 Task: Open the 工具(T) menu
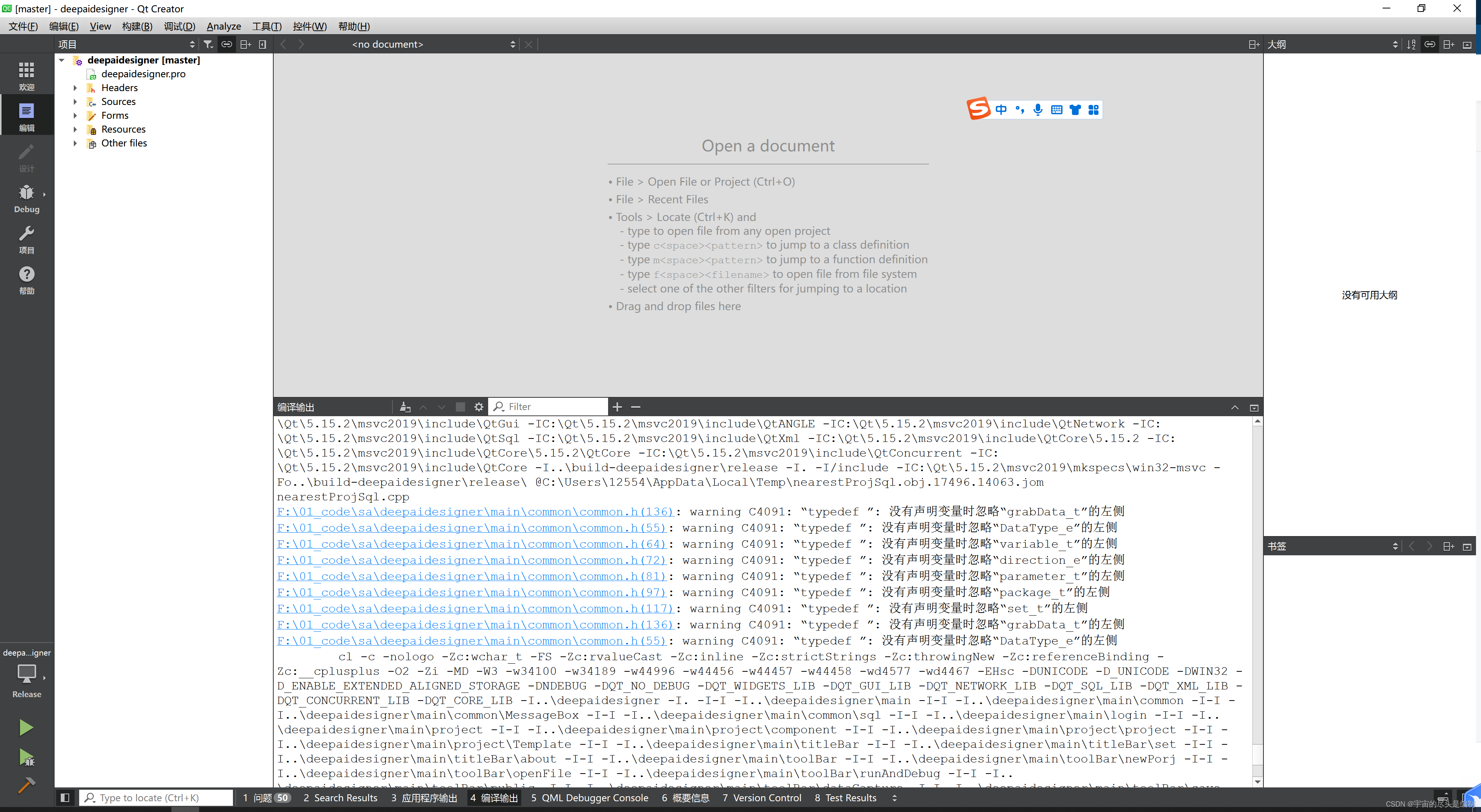266,27
